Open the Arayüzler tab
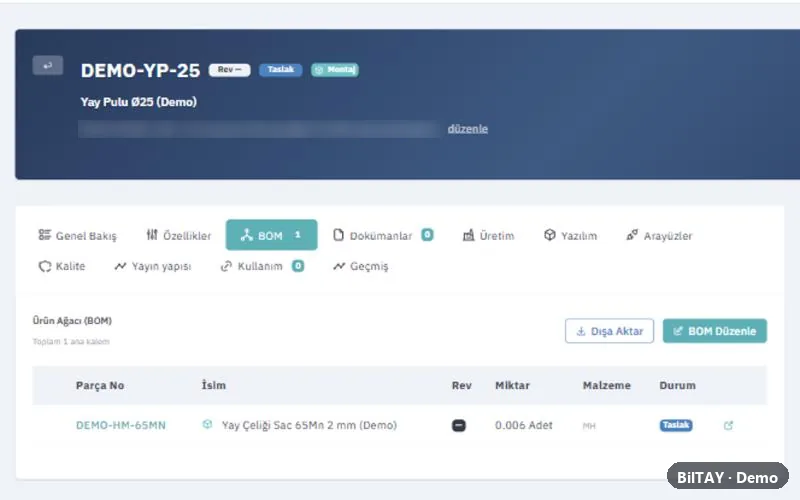 [x=659, y=235]
